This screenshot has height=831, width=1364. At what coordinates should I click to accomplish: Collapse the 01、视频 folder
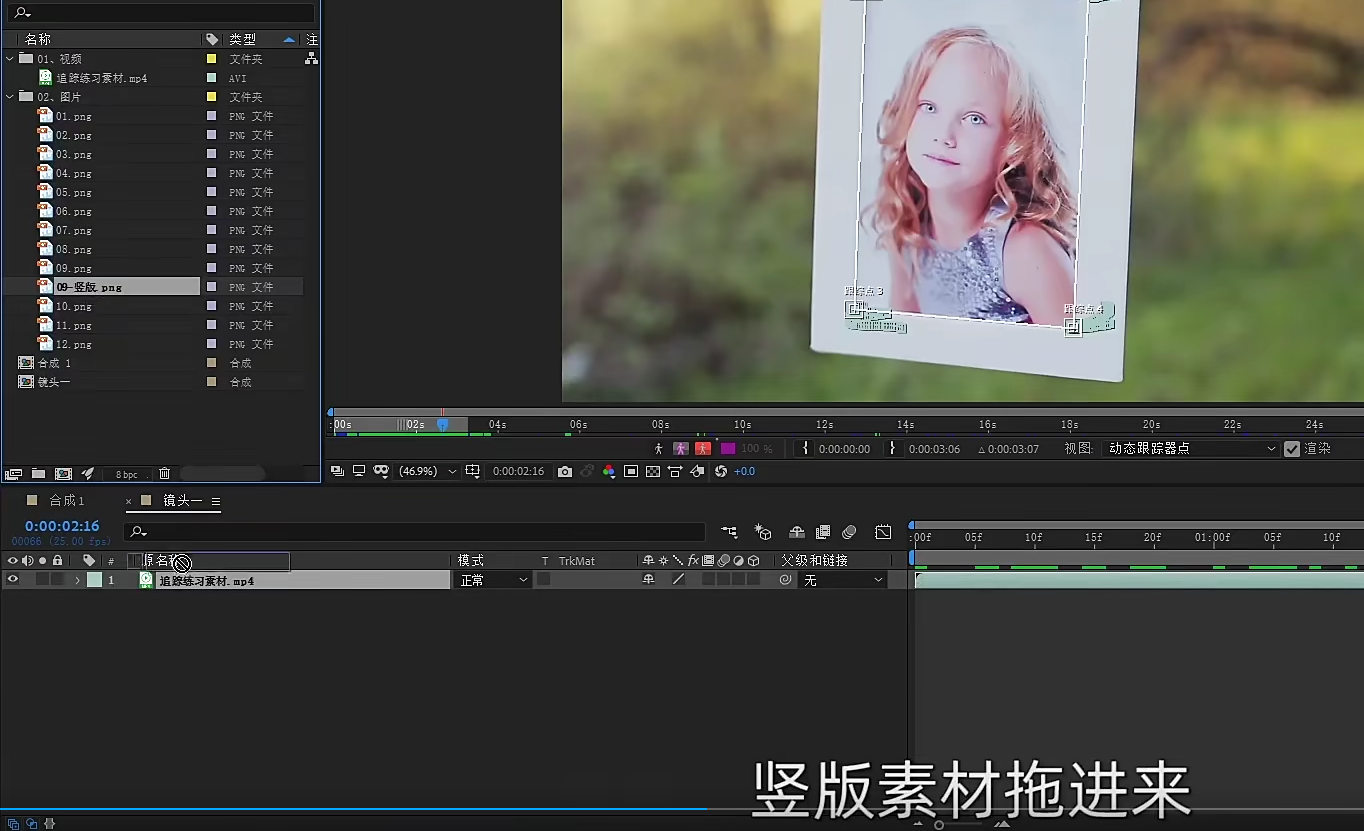click(10, 59)
